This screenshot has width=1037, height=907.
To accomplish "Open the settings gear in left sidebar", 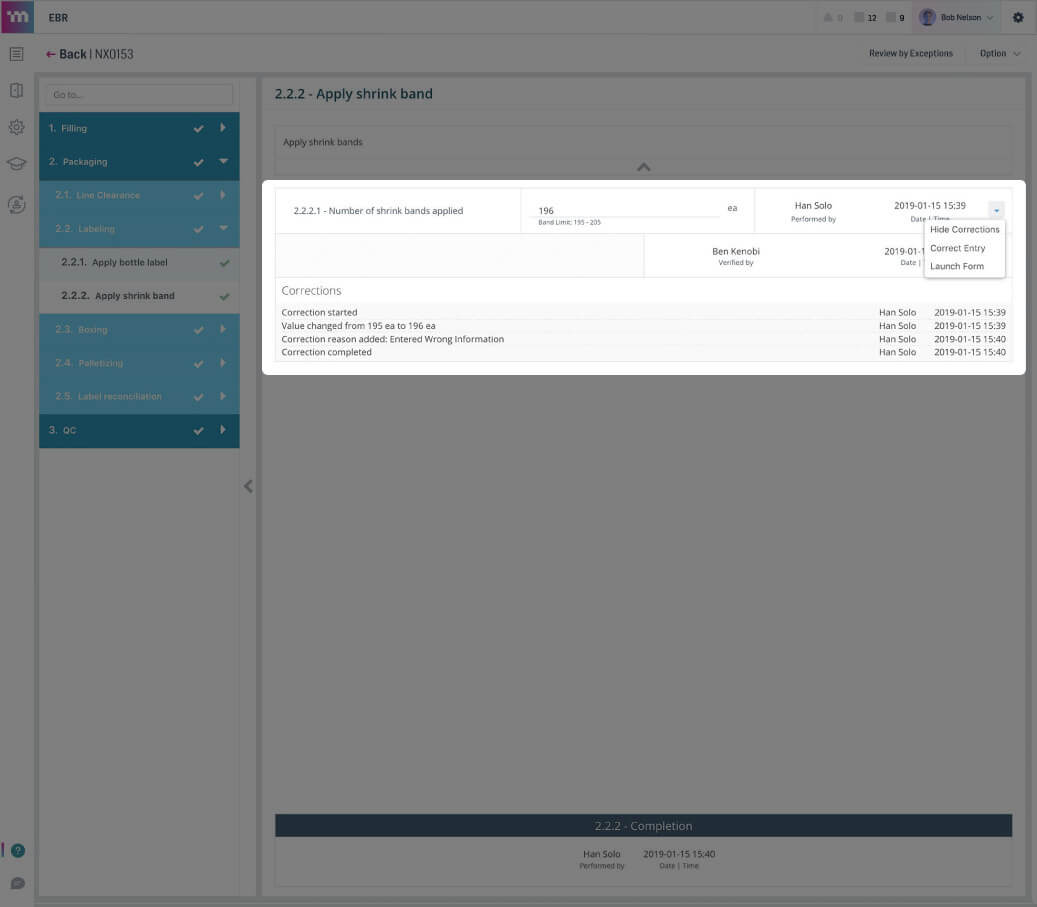I will pyautogui.click(x=16, y=128).
